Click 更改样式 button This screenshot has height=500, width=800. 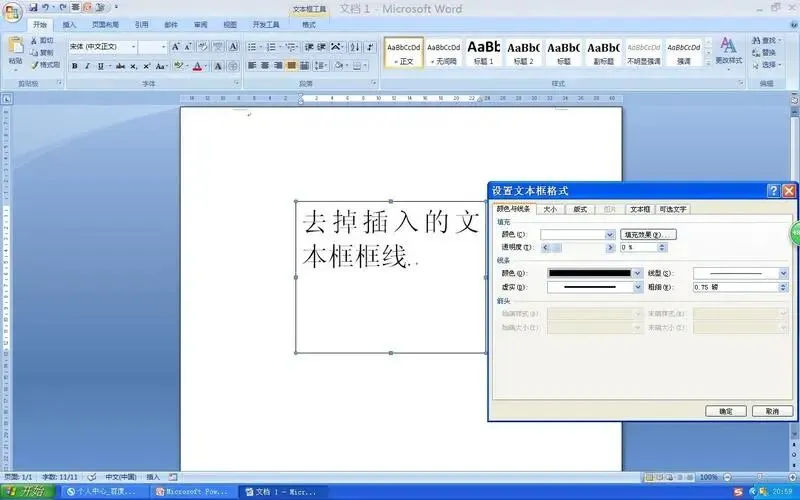(728, 51)
